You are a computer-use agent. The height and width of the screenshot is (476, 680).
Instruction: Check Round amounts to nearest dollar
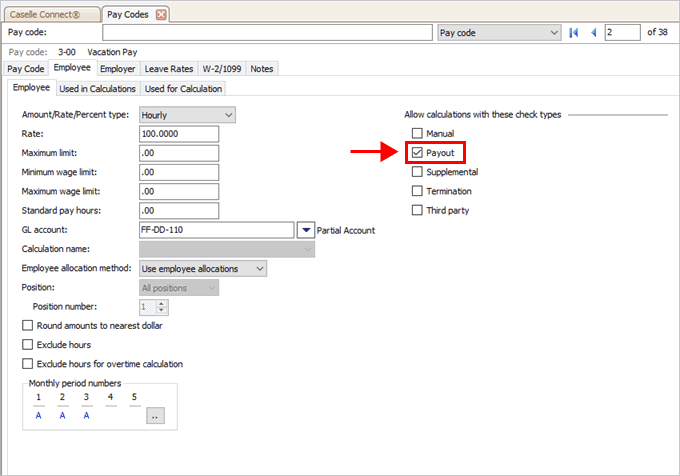[28, 326]
